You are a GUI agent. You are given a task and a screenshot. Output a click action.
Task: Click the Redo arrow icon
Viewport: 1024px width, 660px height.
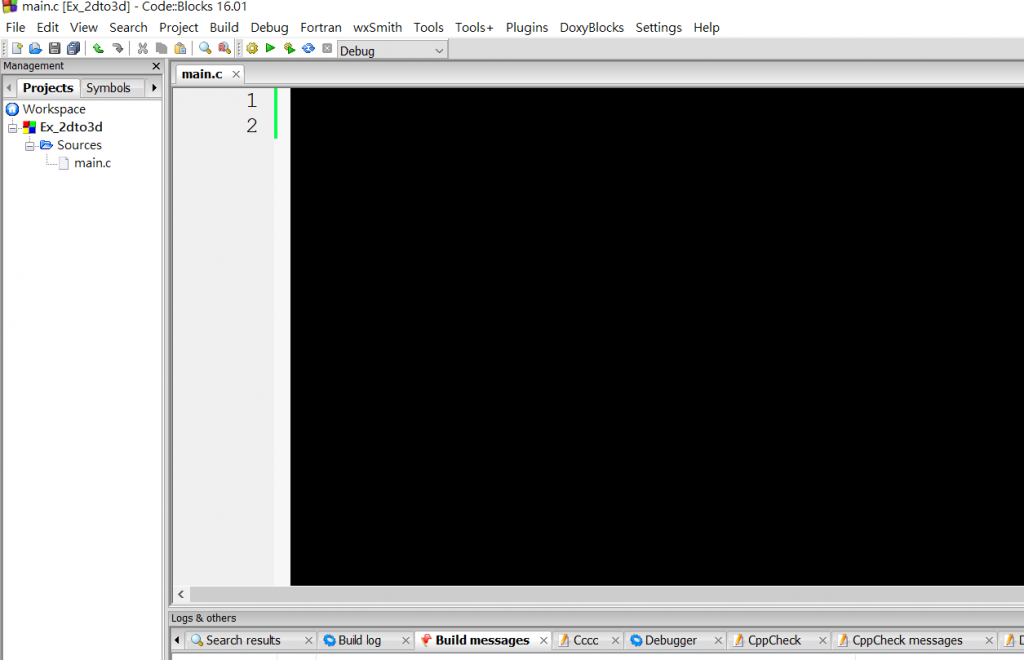coord(118,48)
